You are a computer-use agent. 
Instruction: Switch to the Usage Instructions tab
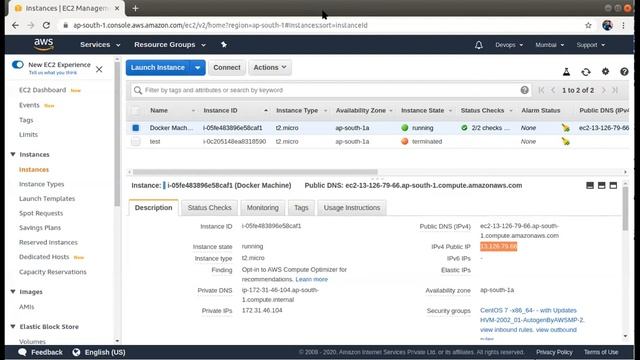pyautogui.click(x=352, y=208)
